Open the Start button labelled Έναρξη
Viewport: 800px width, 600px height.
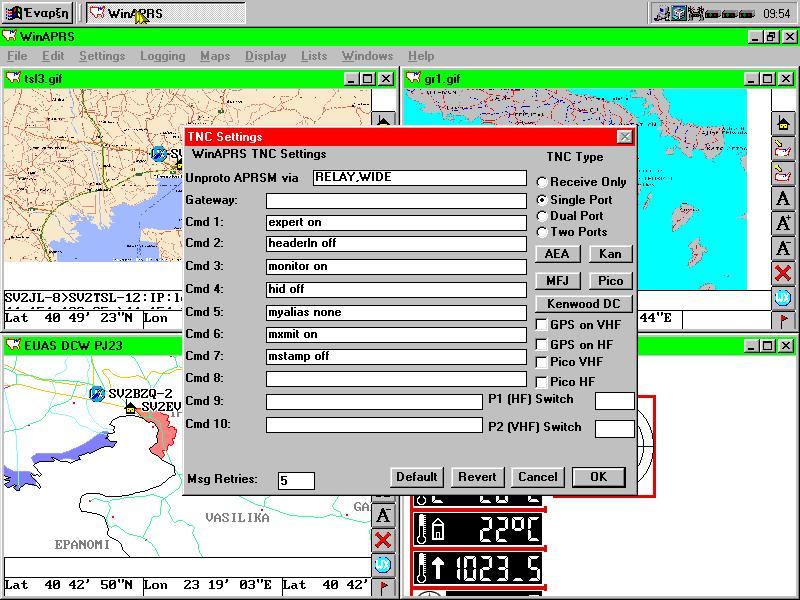[37, 13]
